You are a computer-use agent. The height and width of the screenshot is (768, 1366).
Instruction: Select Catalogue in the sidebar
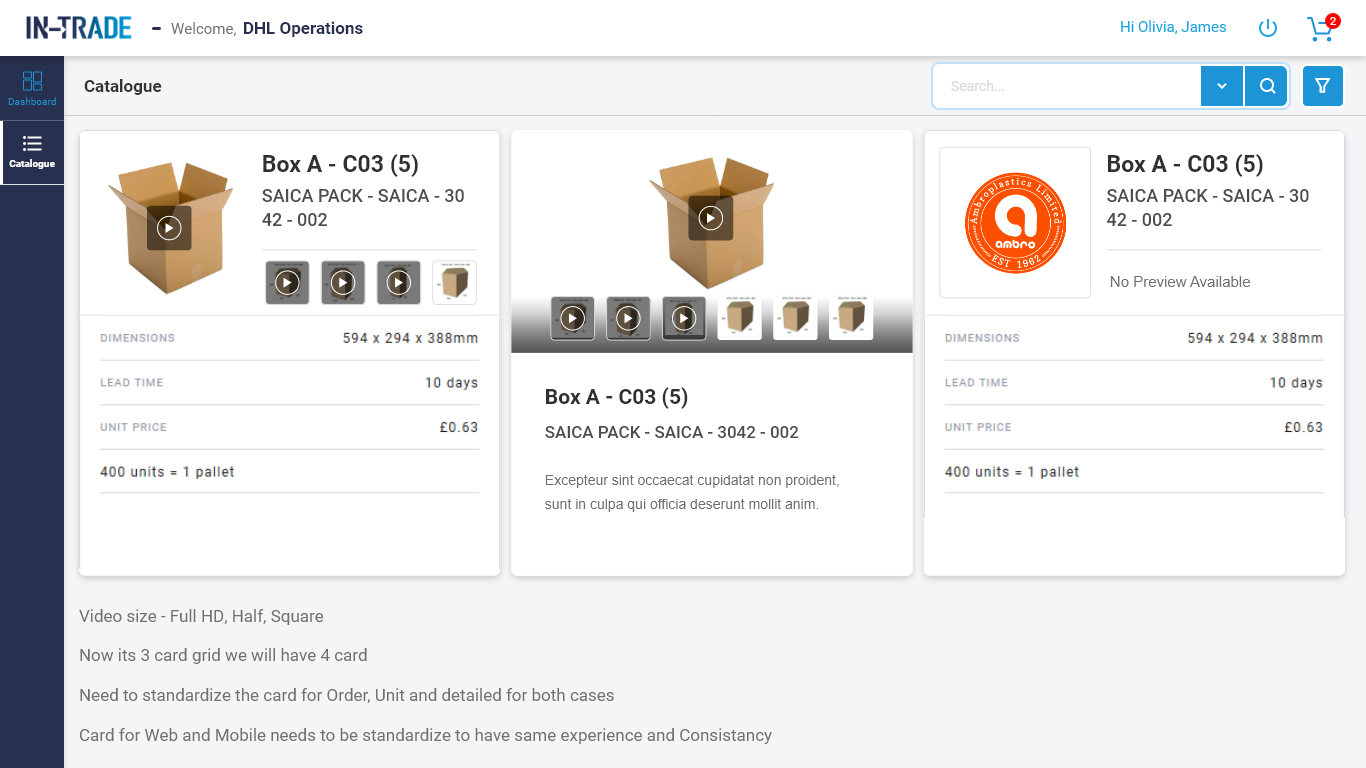pyautogui.click(x=32, y=152)
